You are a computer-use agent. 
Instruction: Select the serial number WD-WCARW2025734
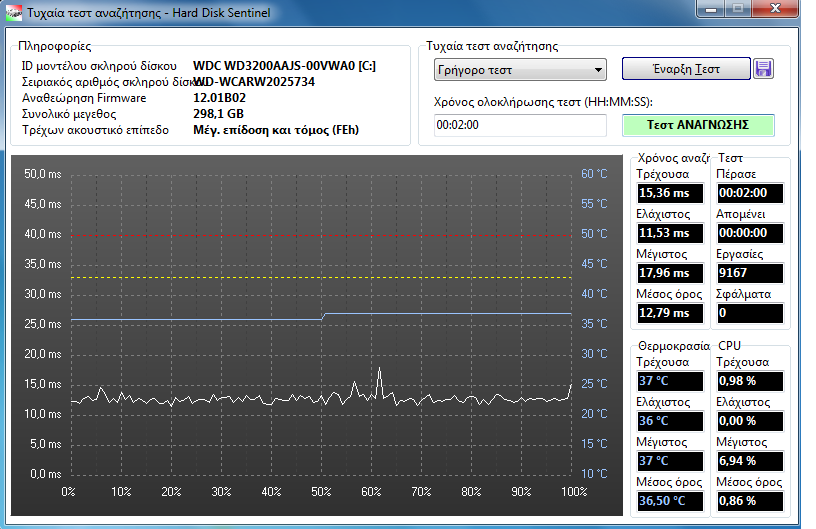[254, 82]
